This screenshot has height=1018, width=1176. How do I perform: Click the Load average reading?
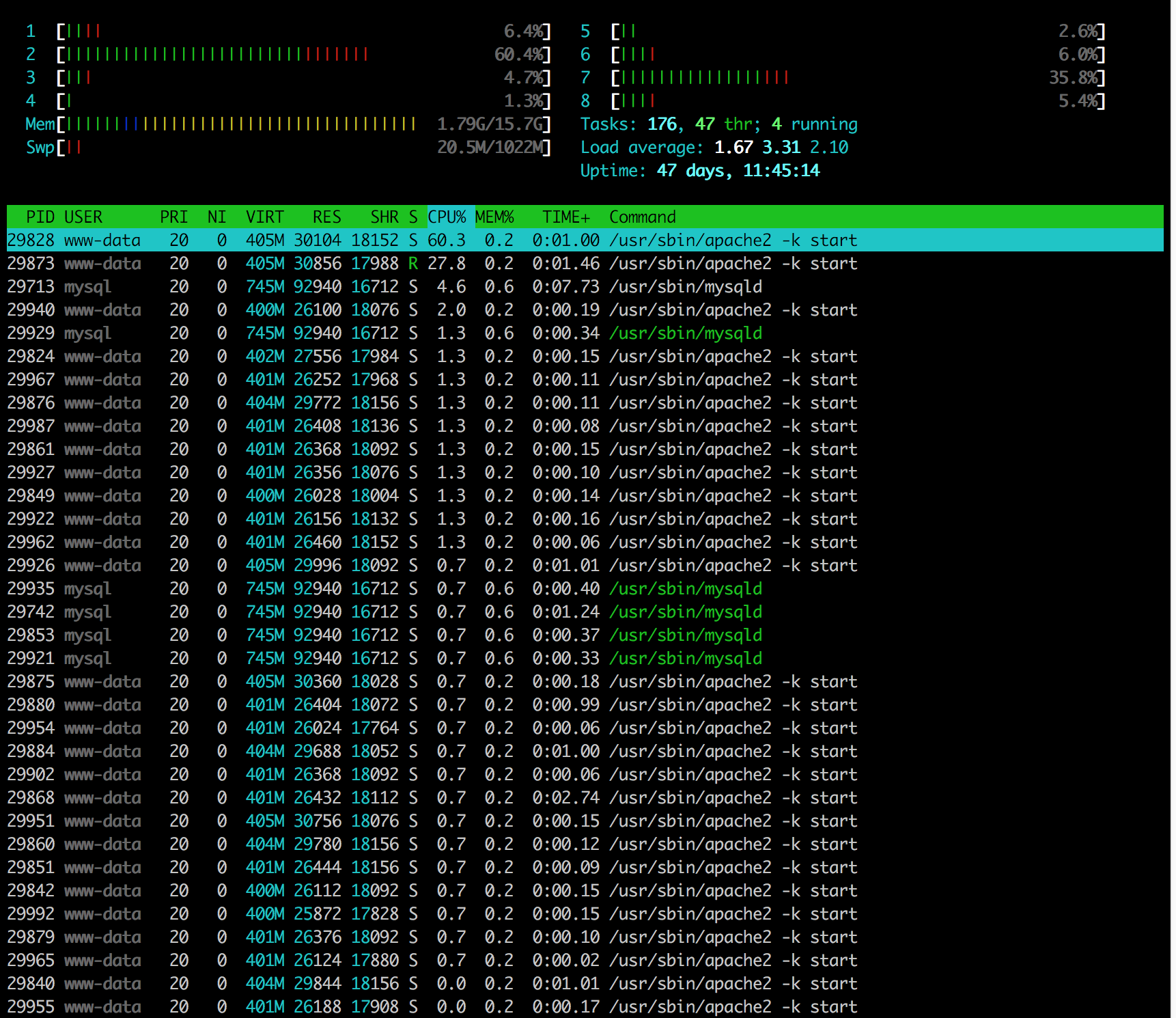[x=714, y=148]
